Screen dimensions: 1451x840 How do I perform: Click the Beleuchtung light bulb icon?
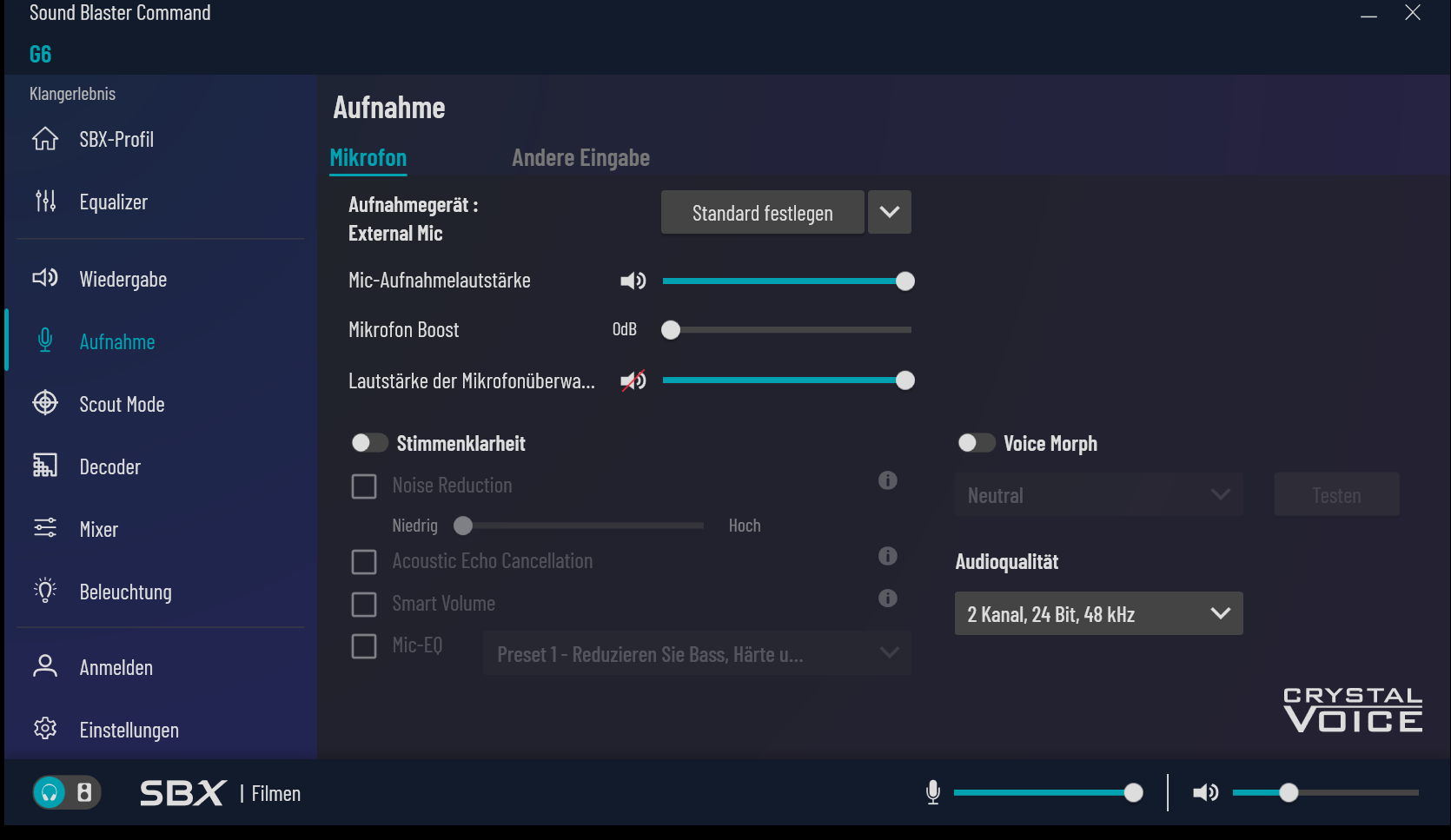(x=45, y=591)
